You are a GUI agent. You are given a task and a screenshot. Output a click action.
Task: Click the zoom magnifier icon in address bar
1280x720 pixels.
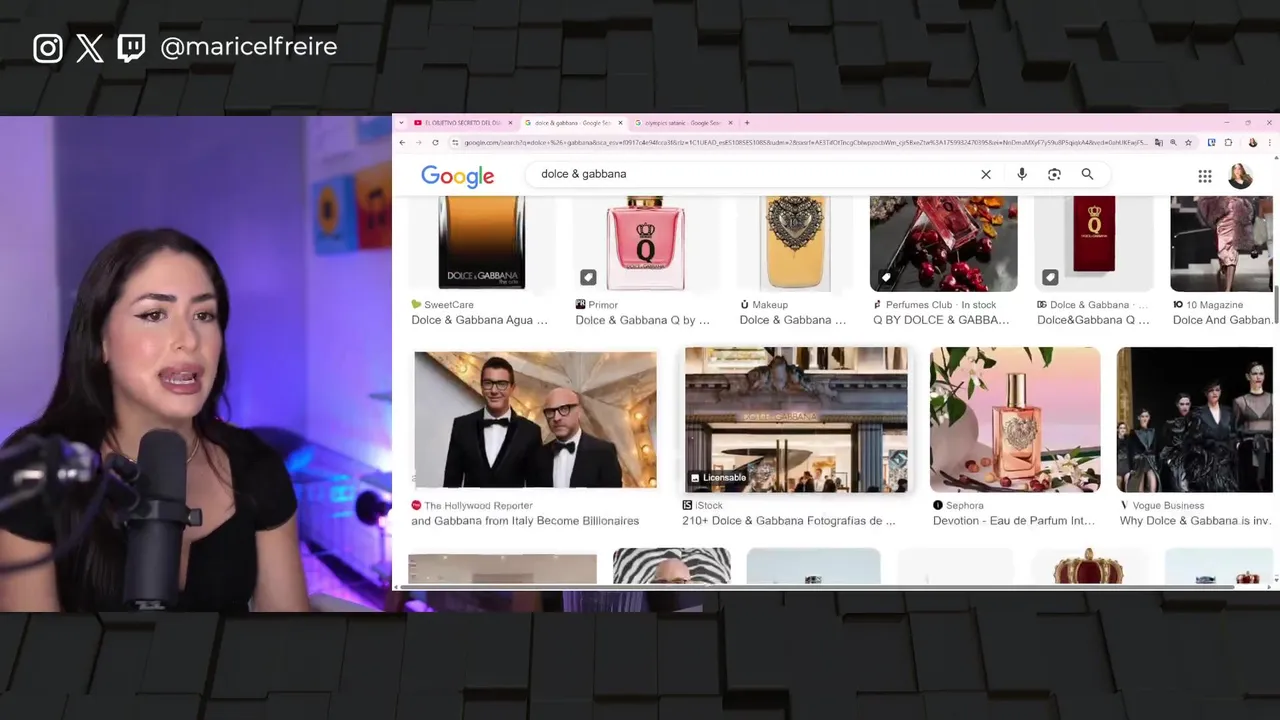(x=1173, y=143)
